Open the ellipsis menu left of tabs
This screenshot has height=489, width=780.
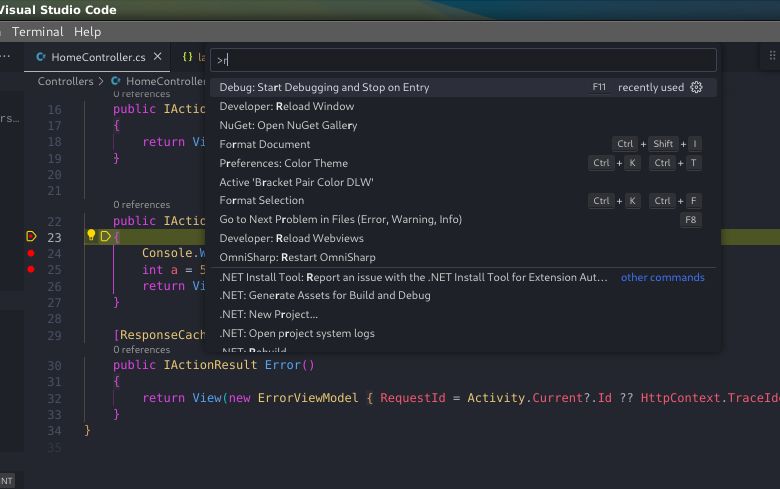[x=5, y=56]
